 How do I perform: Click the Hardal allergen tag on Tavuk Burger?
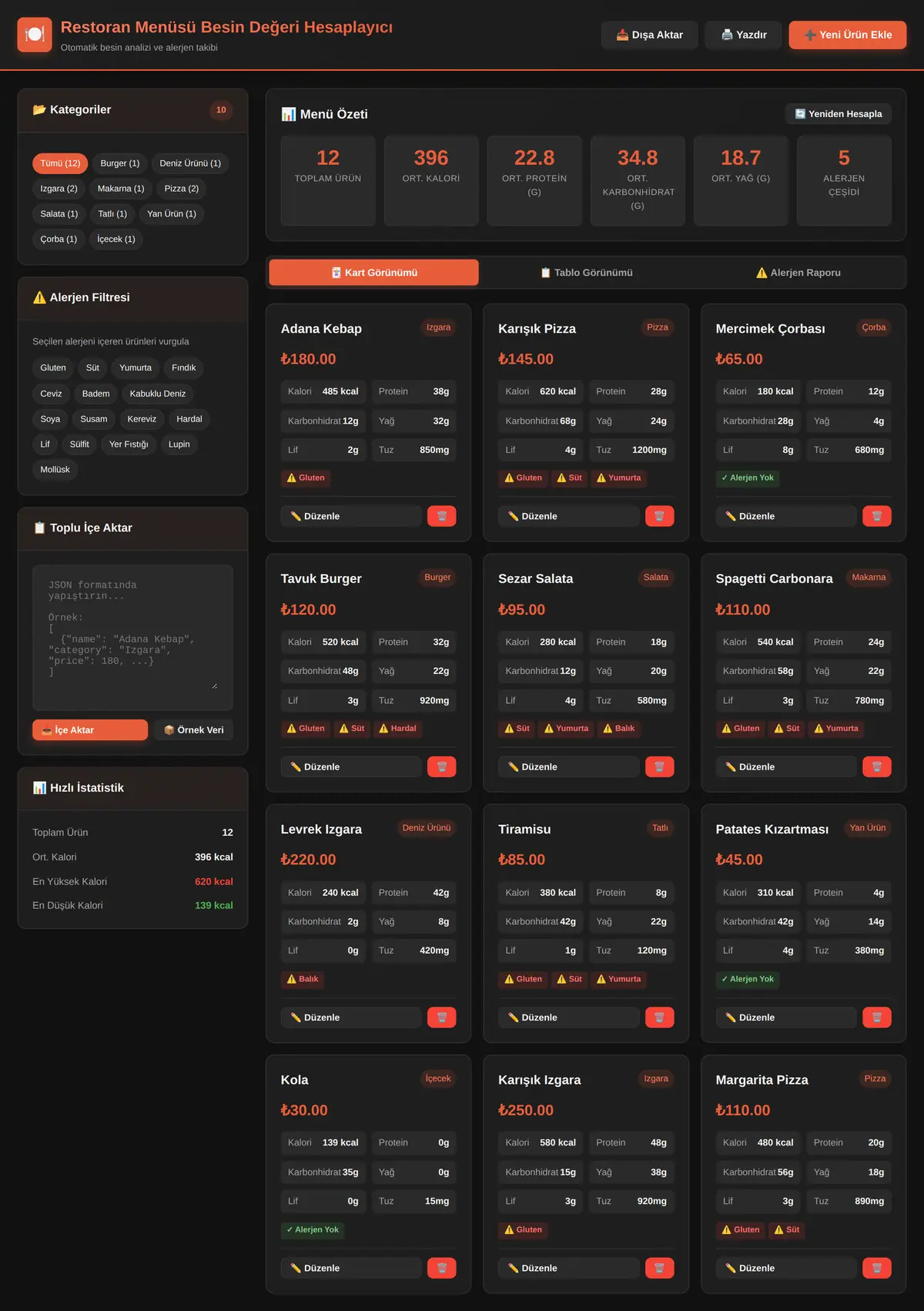coord(397,729)
